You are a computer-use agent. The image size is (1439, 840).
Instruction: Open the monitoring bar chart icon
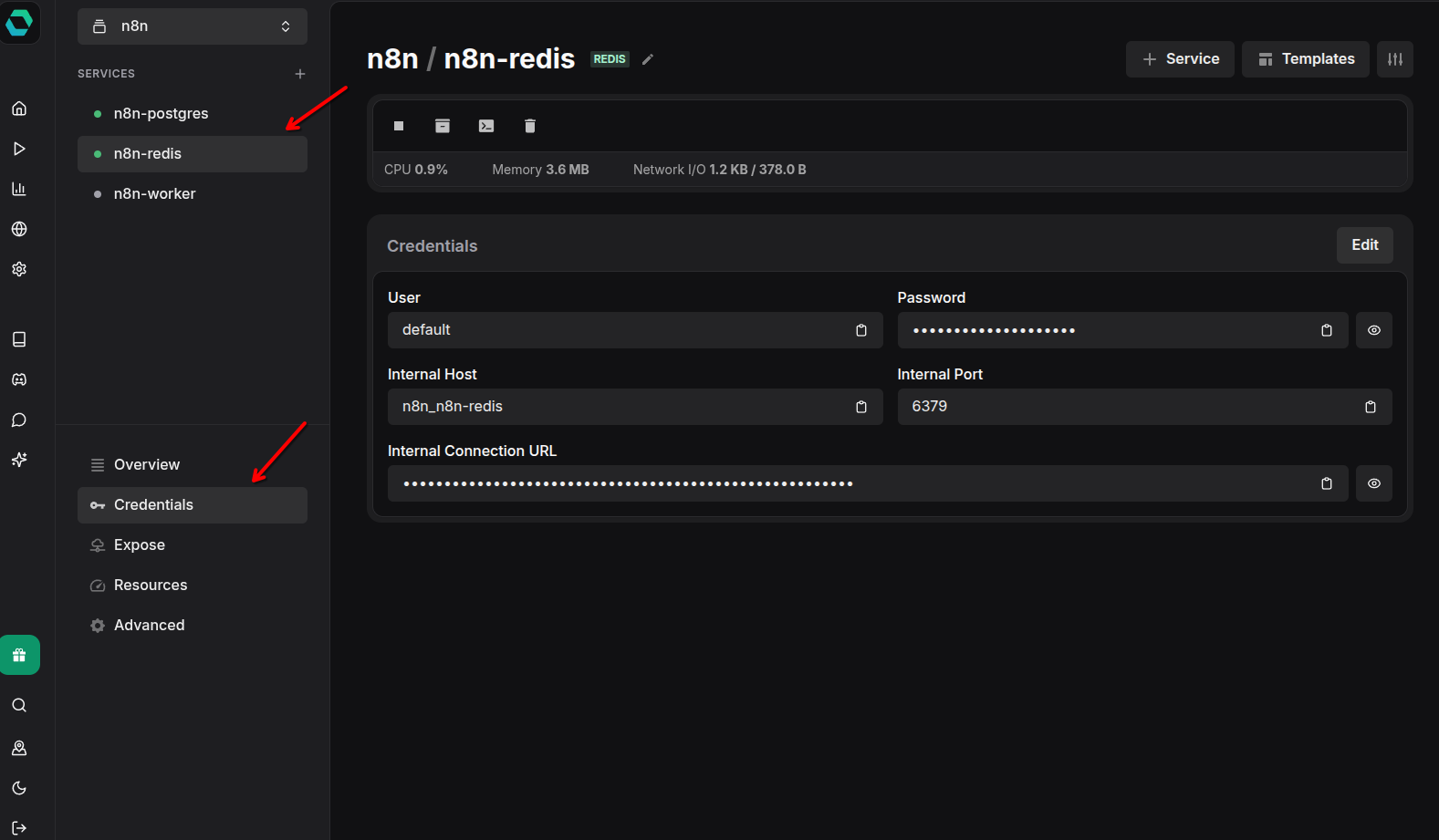click(19, 189)
